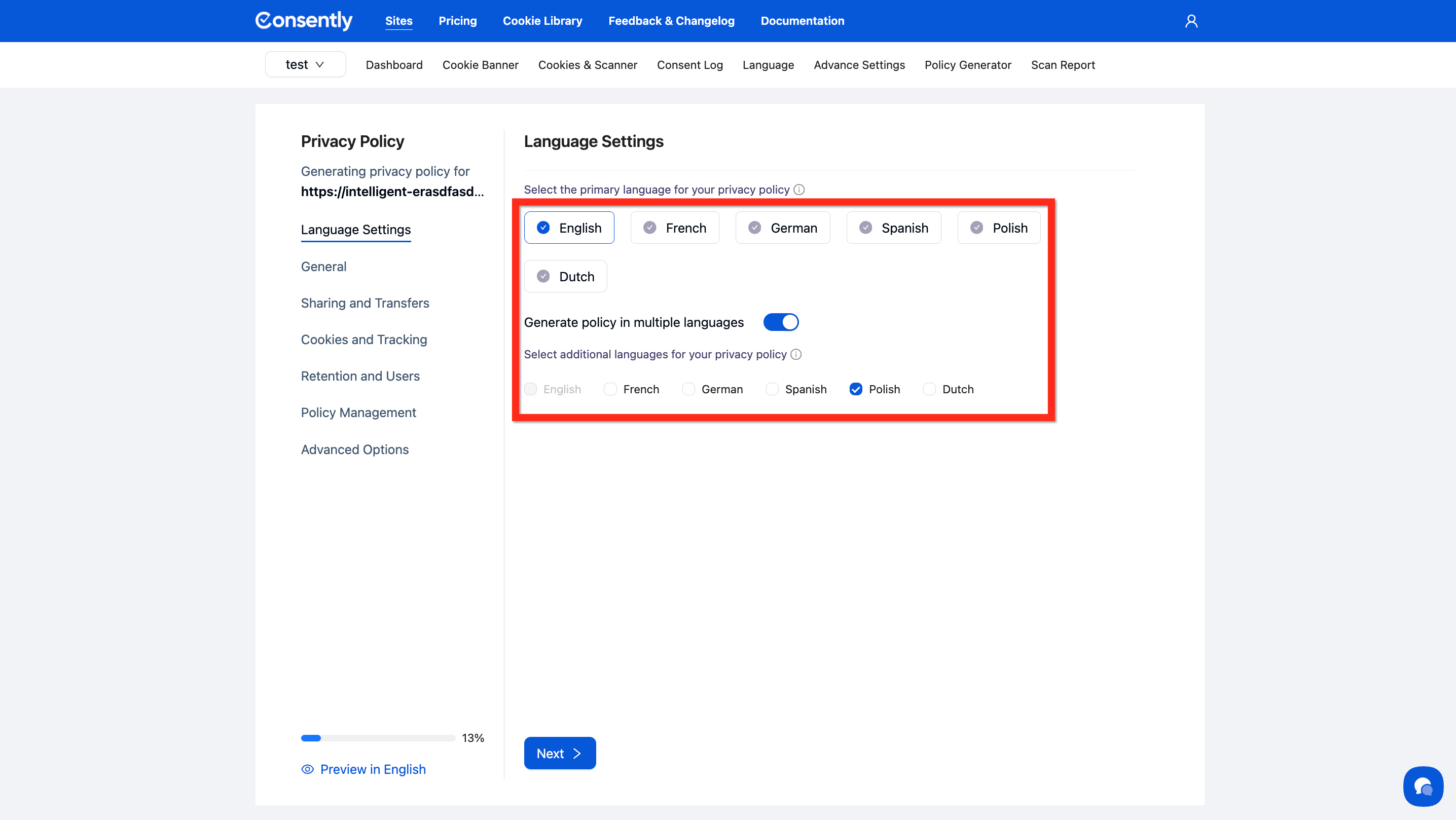
Task: Click the Consently logo
Action: [x=304, y=21]
